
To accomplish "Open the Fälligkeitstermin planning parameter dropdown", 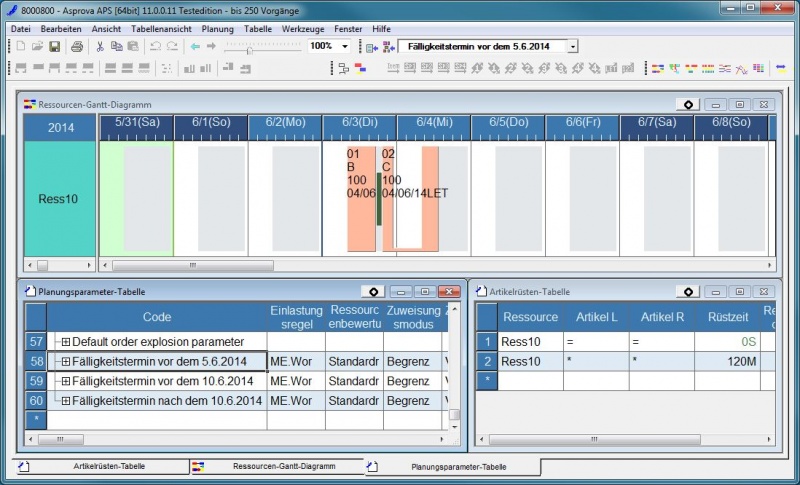I will pos(572,47).
